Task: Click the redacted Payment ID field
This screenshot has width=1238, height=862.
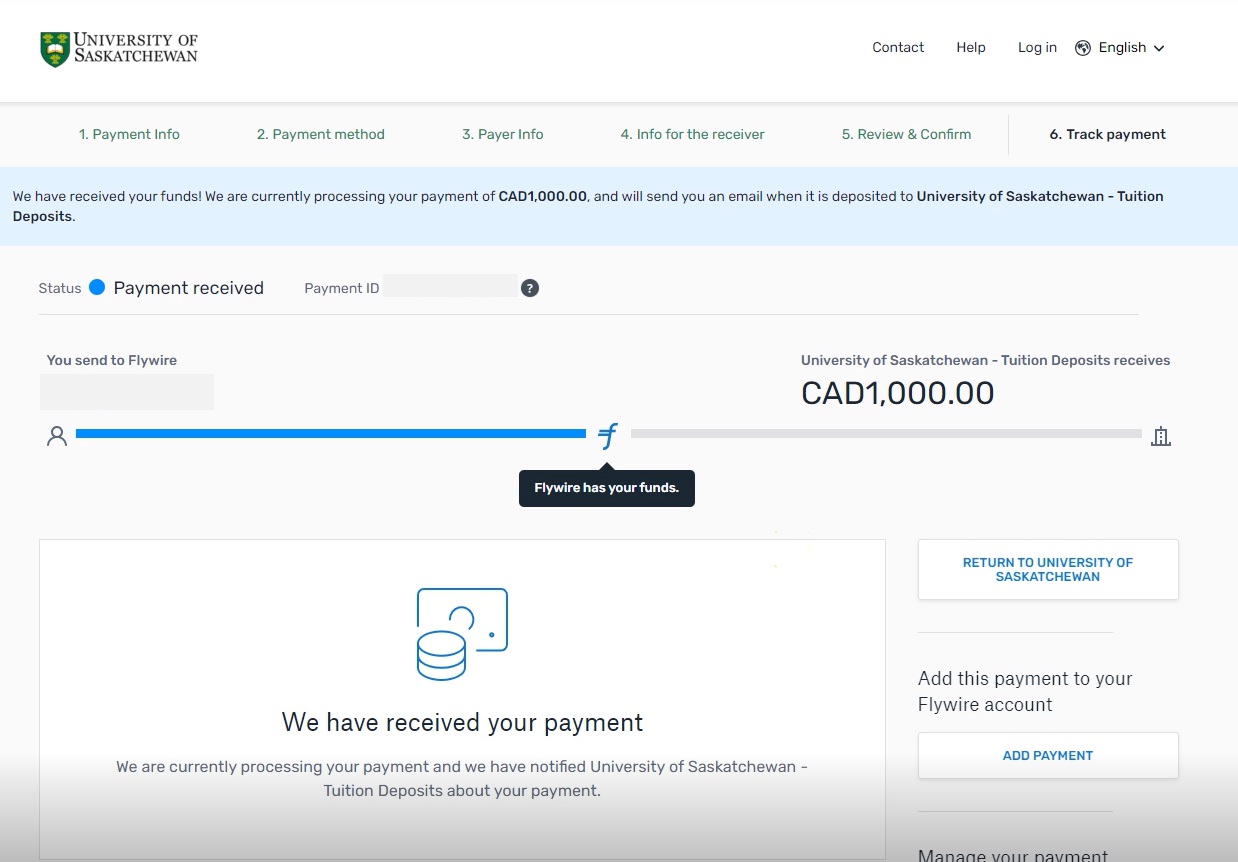Action: tap(450, 286)
